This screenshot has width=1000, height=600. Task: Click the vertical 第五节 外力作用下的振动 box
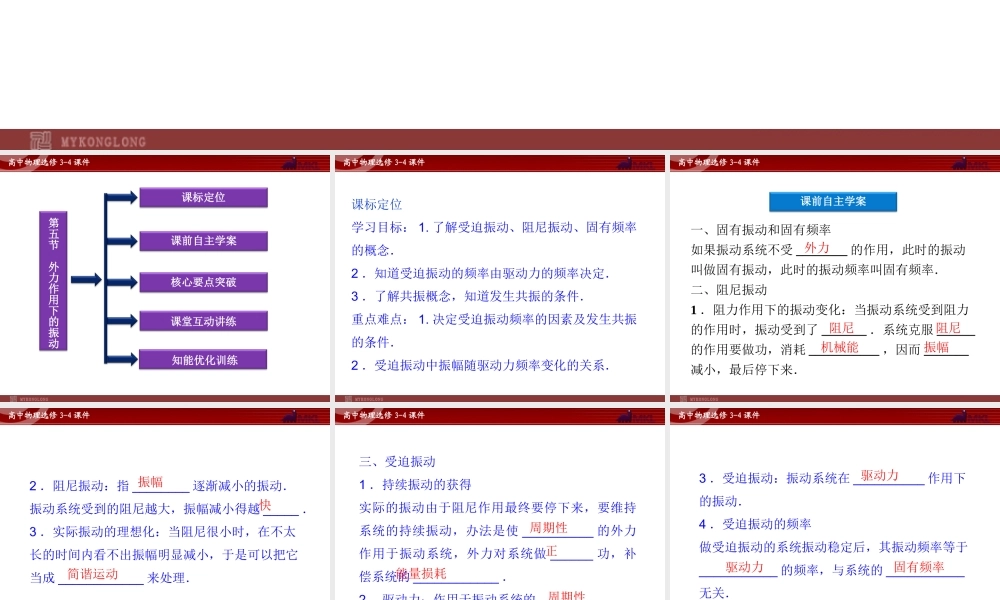[54, 281]
